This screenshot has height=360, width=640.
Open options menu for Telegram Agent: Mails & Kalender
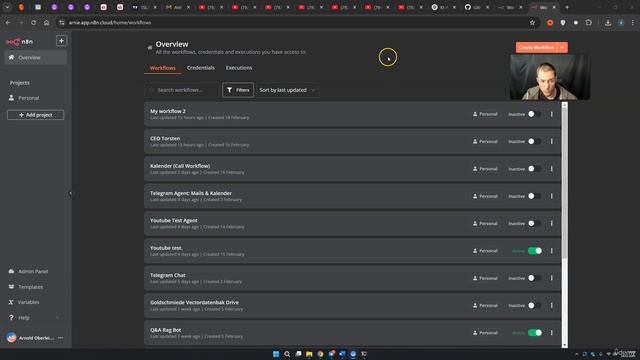(x=551, y=196)
